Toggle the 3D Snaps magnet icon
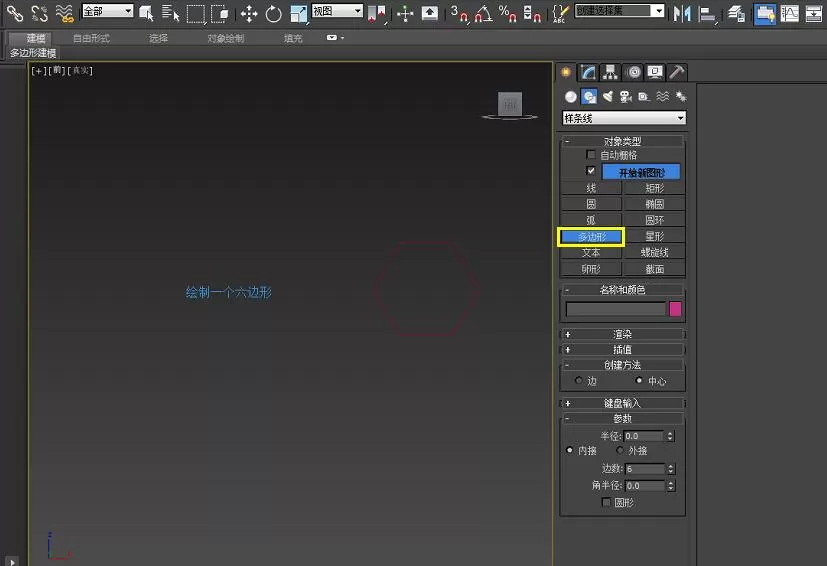The width and height of the screenshot is (827, 566). pos(459,14)
